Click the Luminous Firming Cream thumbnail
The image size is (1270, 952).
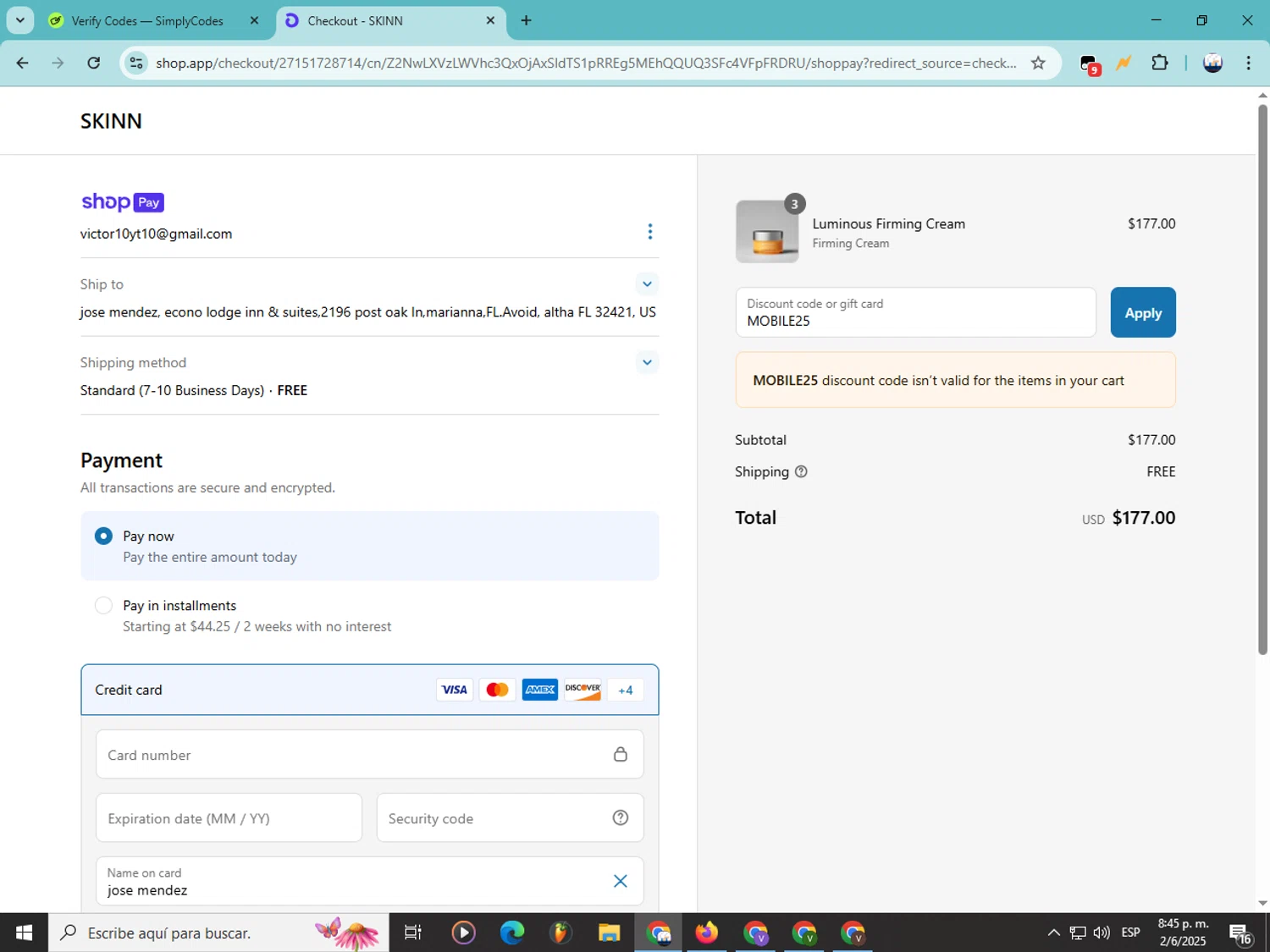pyautogui.click(x=767, y=232)
